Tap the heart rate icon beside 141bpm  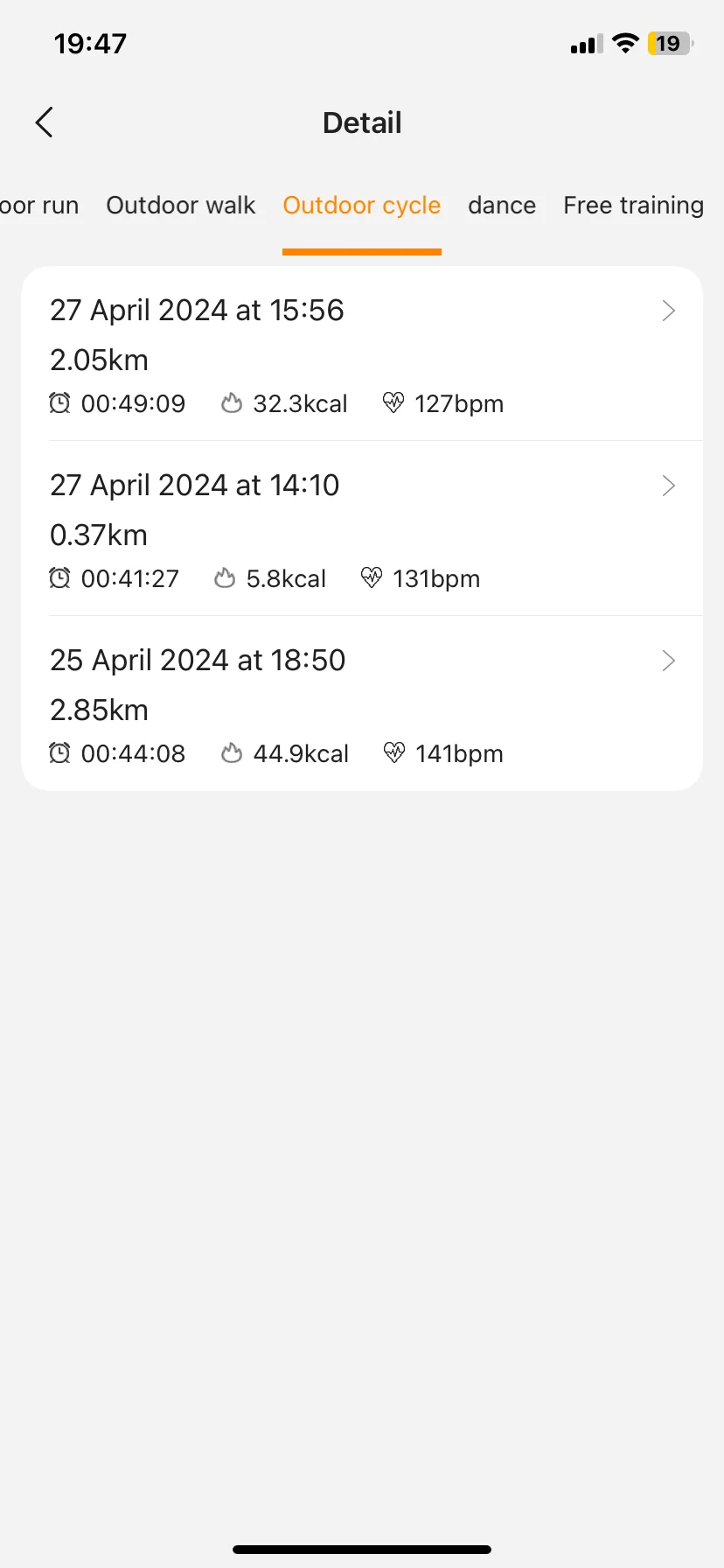click(x=394, y=752)
